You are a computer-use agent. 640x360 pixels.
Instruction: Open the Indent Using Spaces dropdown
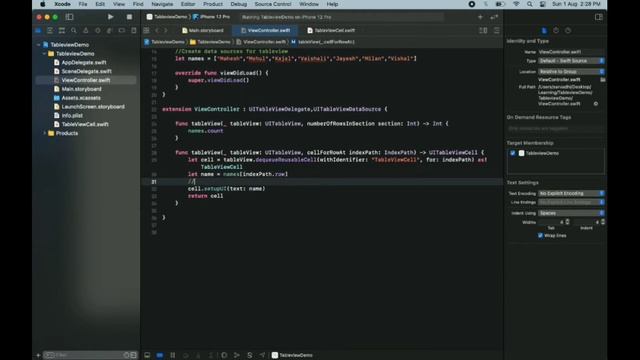tap(571, 213)
